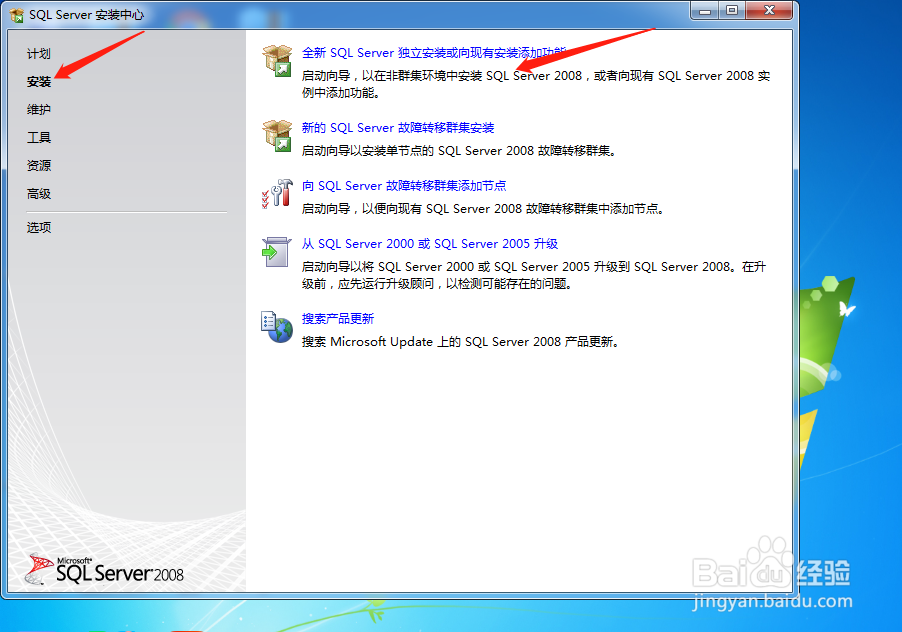This screenshot has width=902, height=632.
Task: Open the 计划 page in the sidebar
Action: [x=39, y=53]
